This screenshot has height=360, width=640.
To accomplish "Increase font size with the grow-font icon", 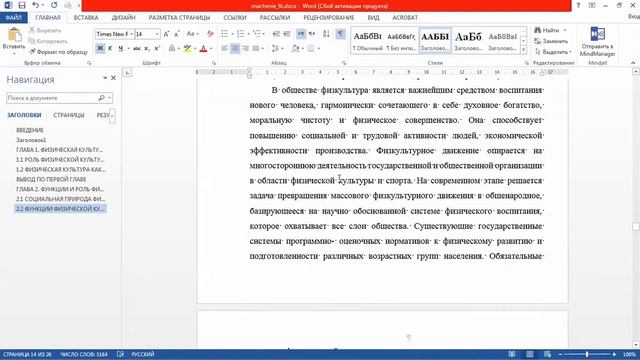I will 167,34.
